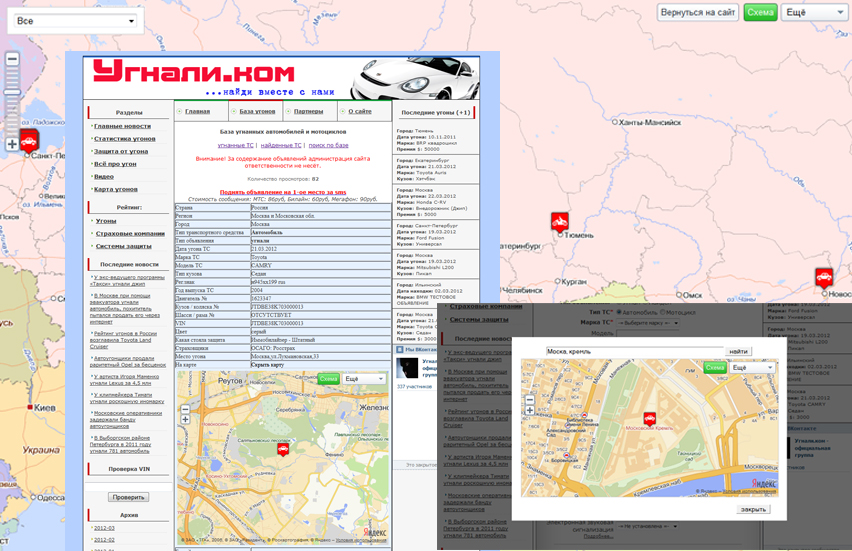The height and width of the screenshot is (551, 852).
Task: Open Главные новости section
Action: [122, 126]
